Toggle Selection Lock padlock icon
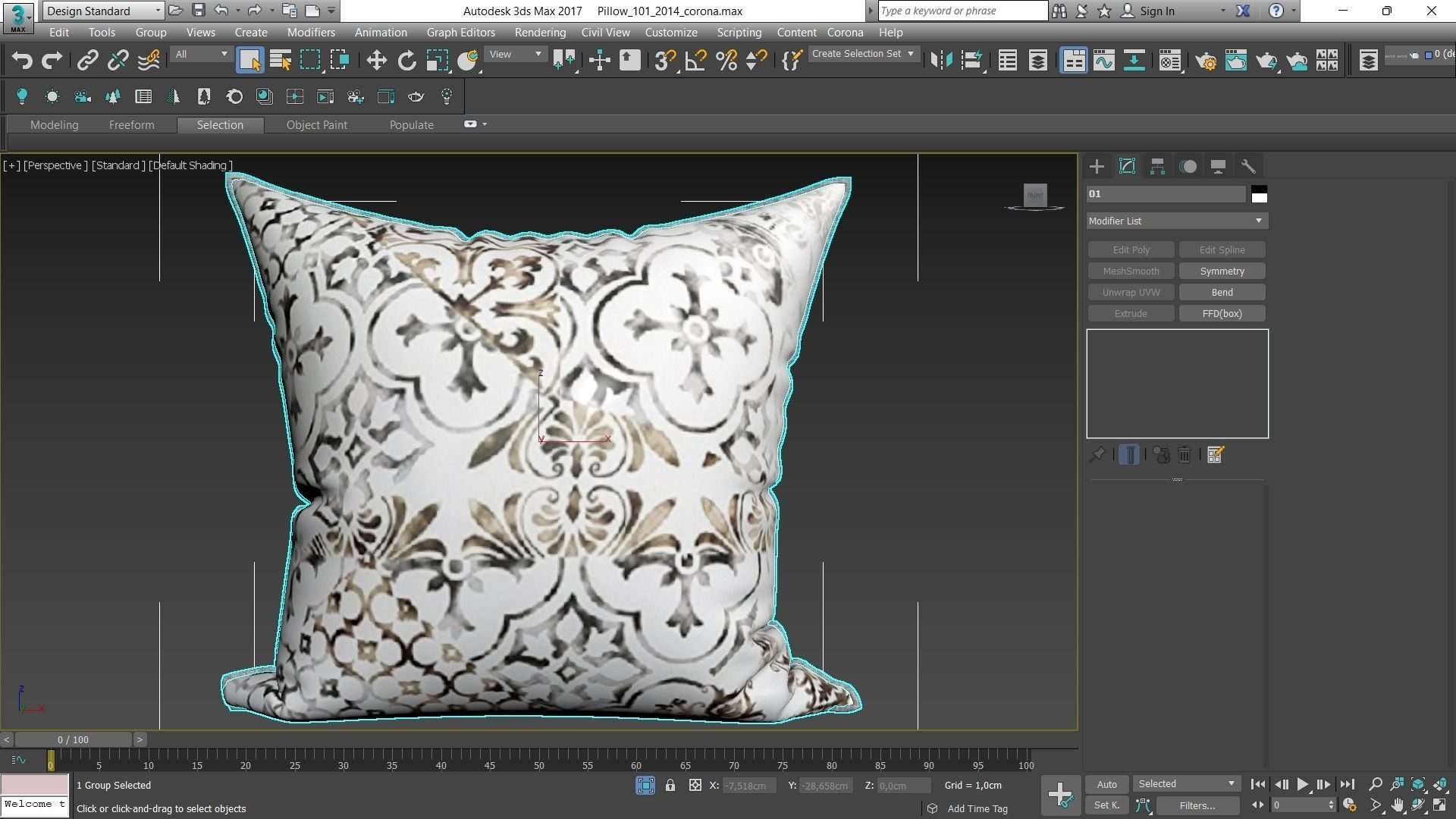Viewport: 1456px width, 819px height. click(670, 786)
